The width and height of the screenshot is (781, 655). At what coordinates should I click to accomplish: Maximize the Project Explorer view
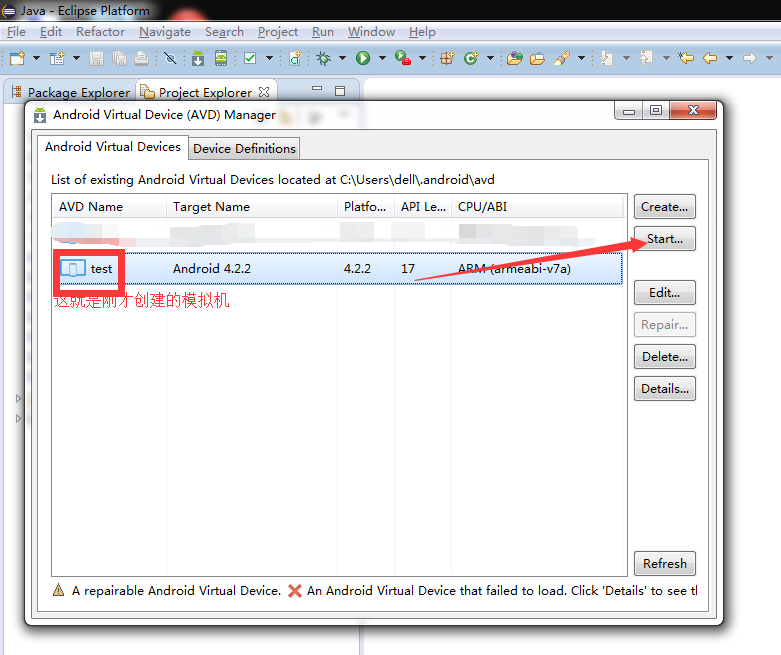[340, 91]
